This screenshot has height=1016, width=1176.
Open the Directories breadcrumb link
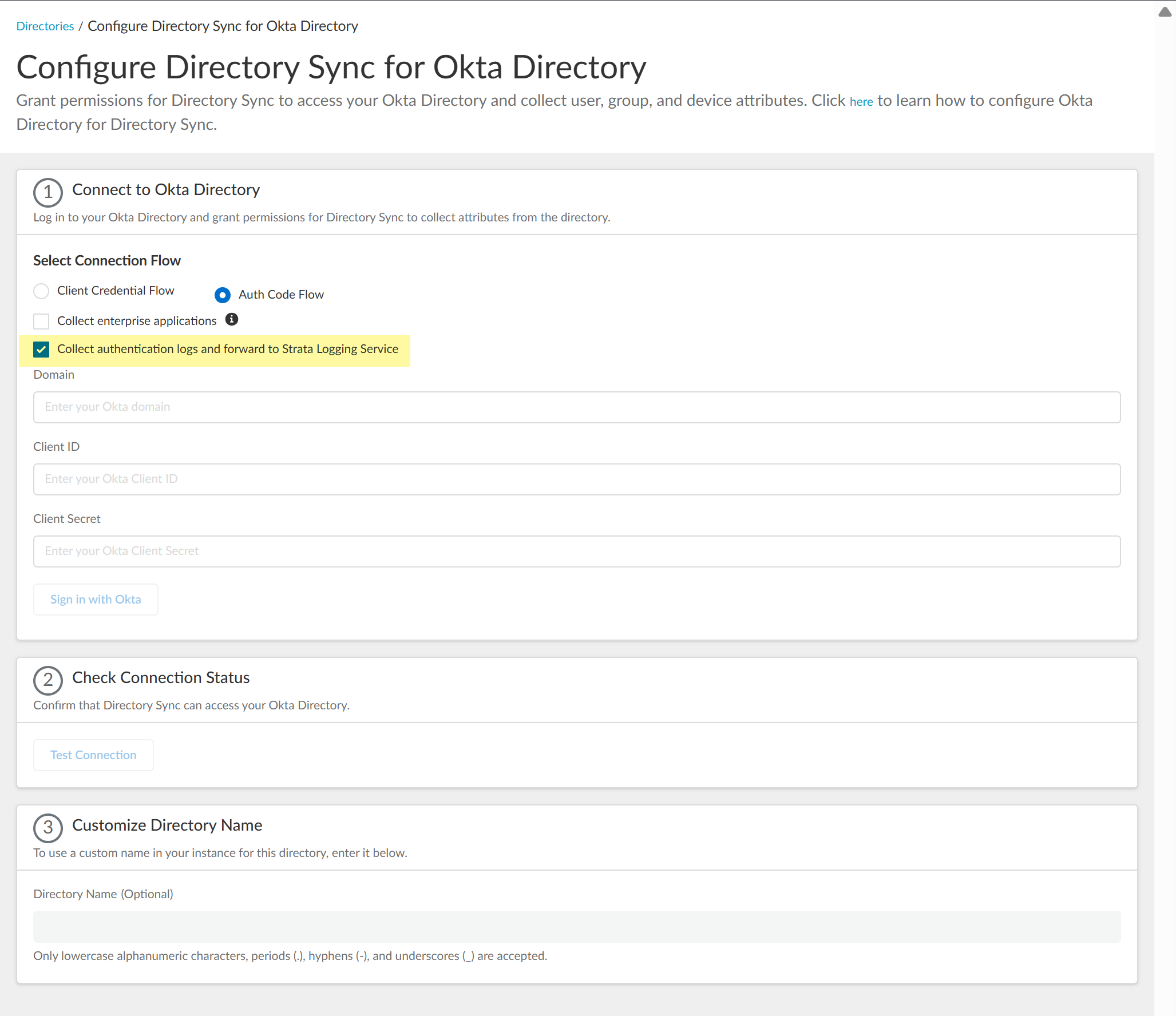tap(45, 26)
